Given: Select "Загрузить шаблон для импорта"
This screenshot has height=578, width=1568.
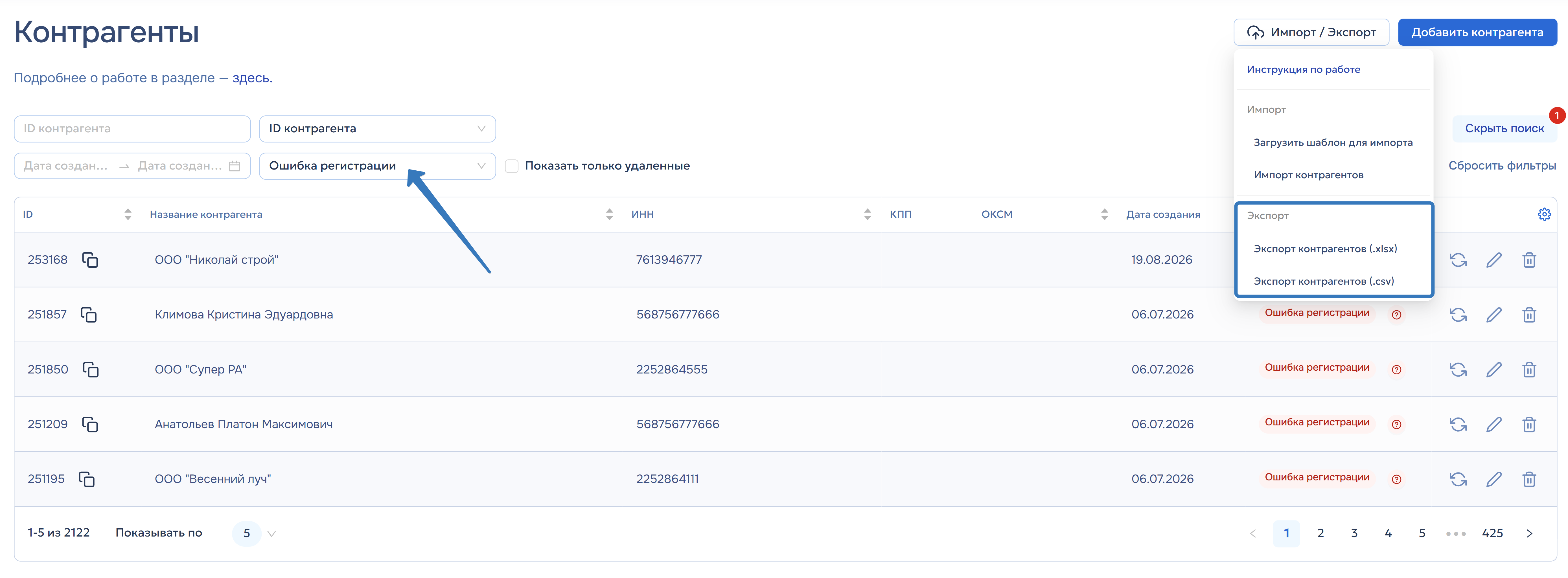Looking at the screenshot, I should [x=1333, y=142].
